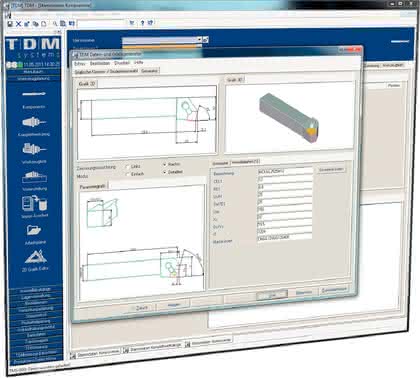
Task: Switch to the Generator tab
Action: pyautogui.click(x=149, y=71)
